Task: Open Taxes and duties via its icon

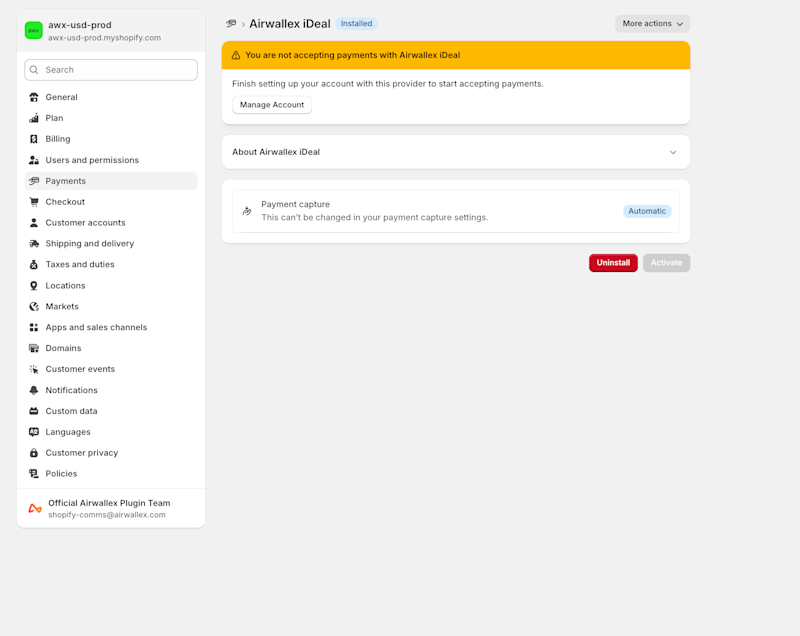Action: 33,264
